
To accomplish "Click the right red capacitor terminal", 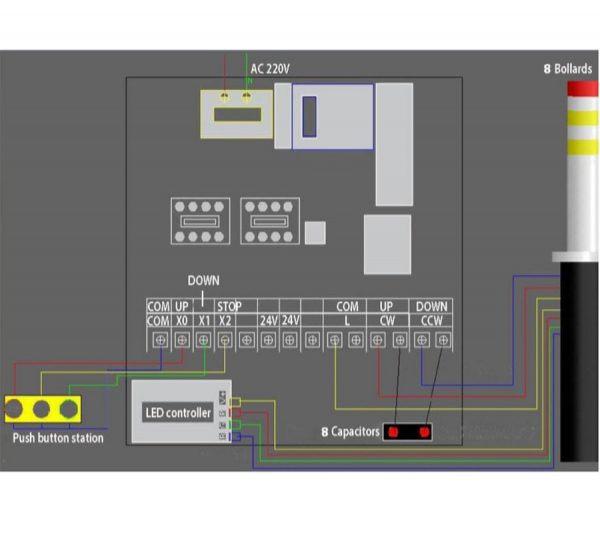I will [424, 432].
